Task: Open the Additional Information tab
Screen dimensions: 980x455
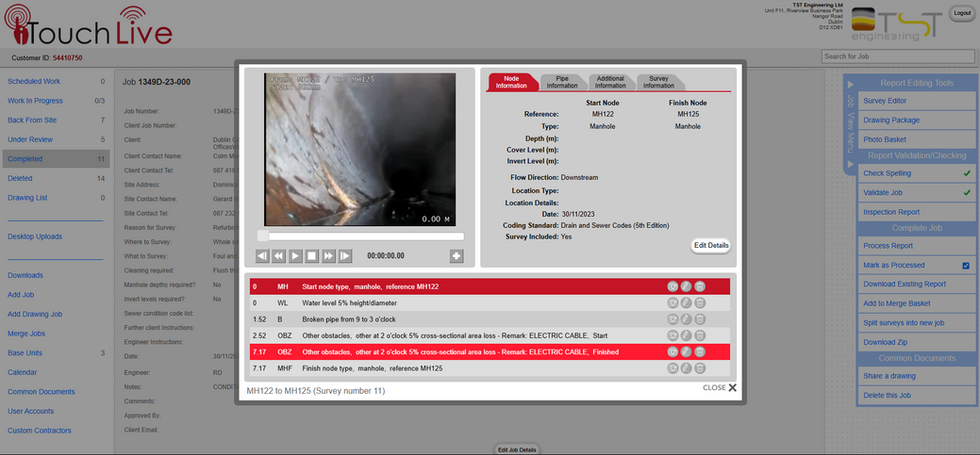Action: coord(611,82)
